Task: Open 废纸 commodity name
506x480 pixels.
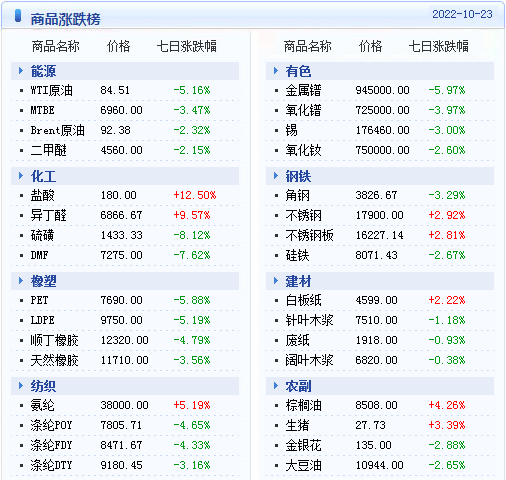Action: 297,340
